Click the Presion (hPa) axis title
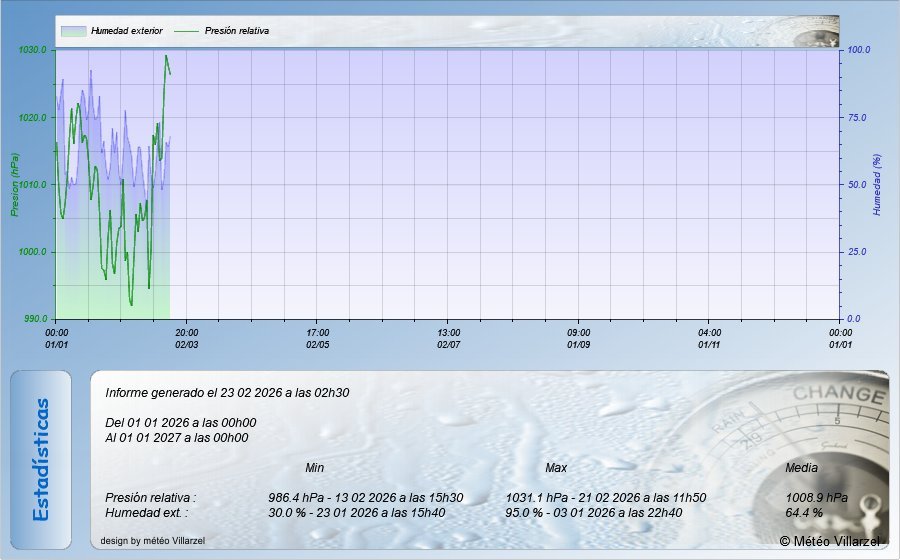 (x=15, y=184)
